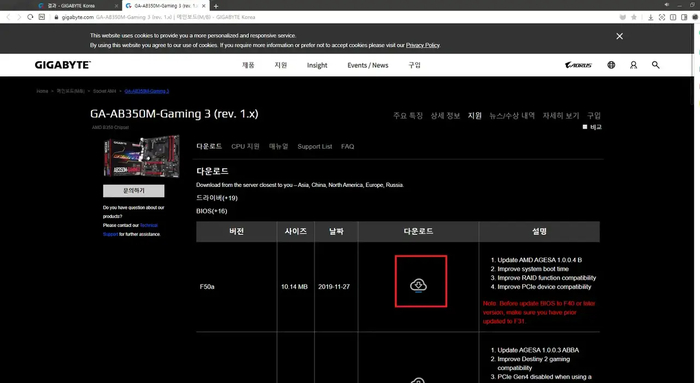Click the 사이즈 column header
The image size is (700, 383).
pyautogui.click(x=296, y=231)
